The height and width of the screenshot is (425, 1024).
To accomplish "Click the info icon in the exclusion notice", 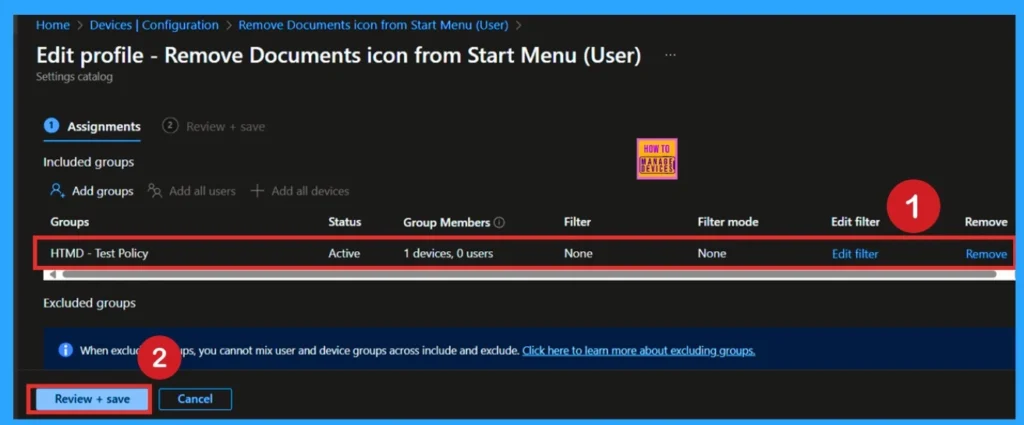I will (65, 350).
